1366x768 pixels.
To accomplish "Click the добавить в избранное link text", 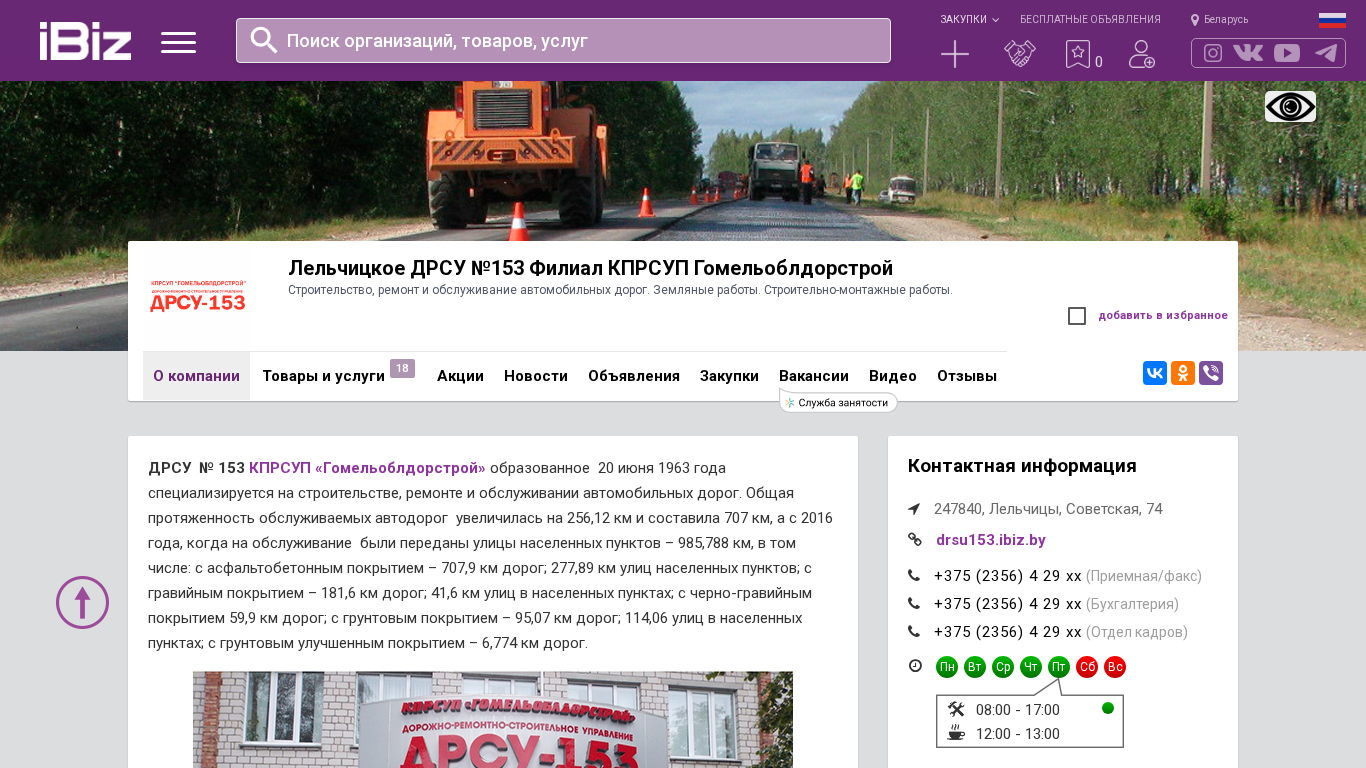I will pos(1163,316).
